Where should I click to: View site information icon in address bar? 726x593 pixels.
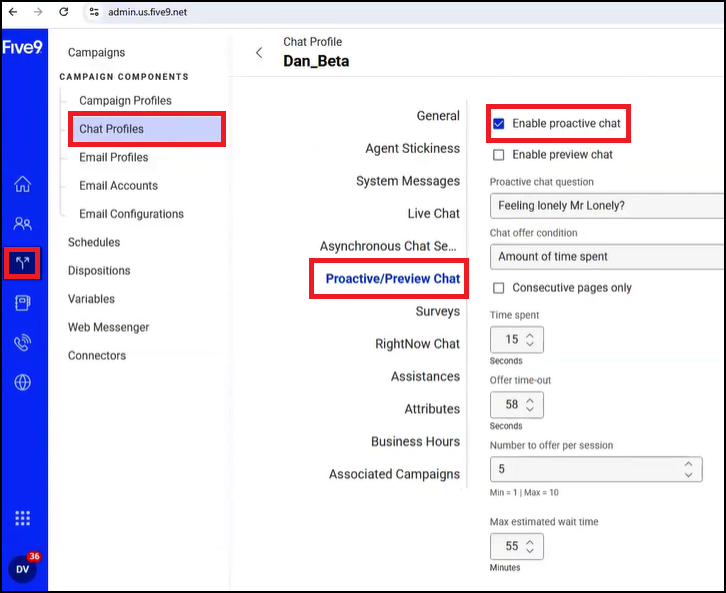coord(94,12)
